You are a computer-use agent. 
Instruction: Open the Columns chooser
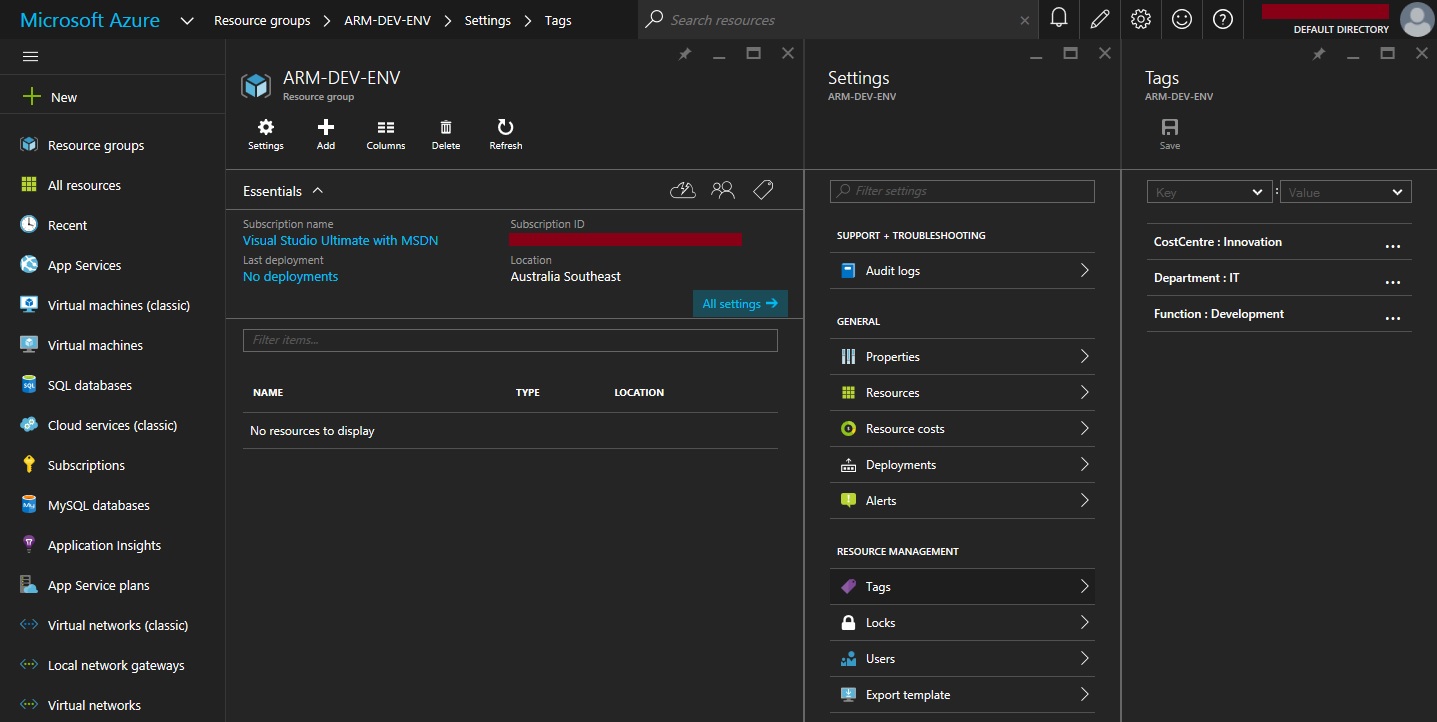(x=386, y=135)
